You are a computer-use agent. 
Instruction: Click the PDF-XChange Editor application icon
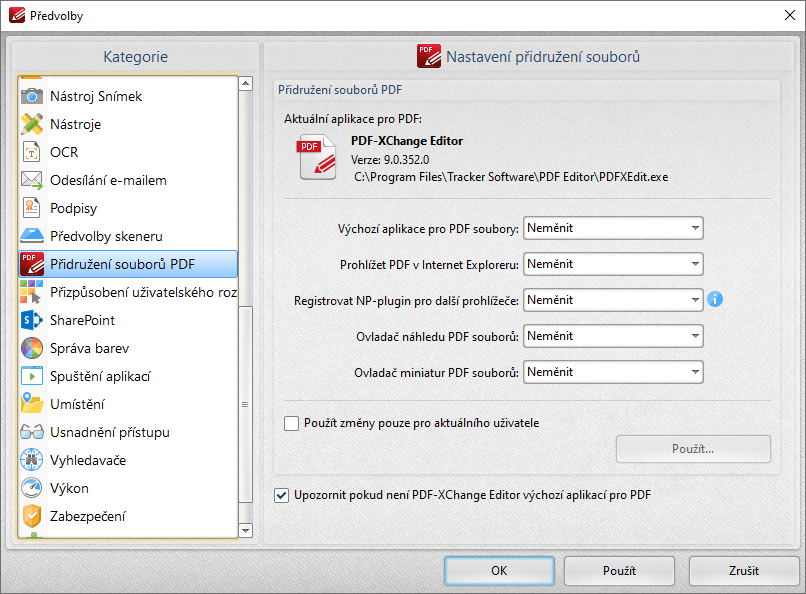[317, 157]
